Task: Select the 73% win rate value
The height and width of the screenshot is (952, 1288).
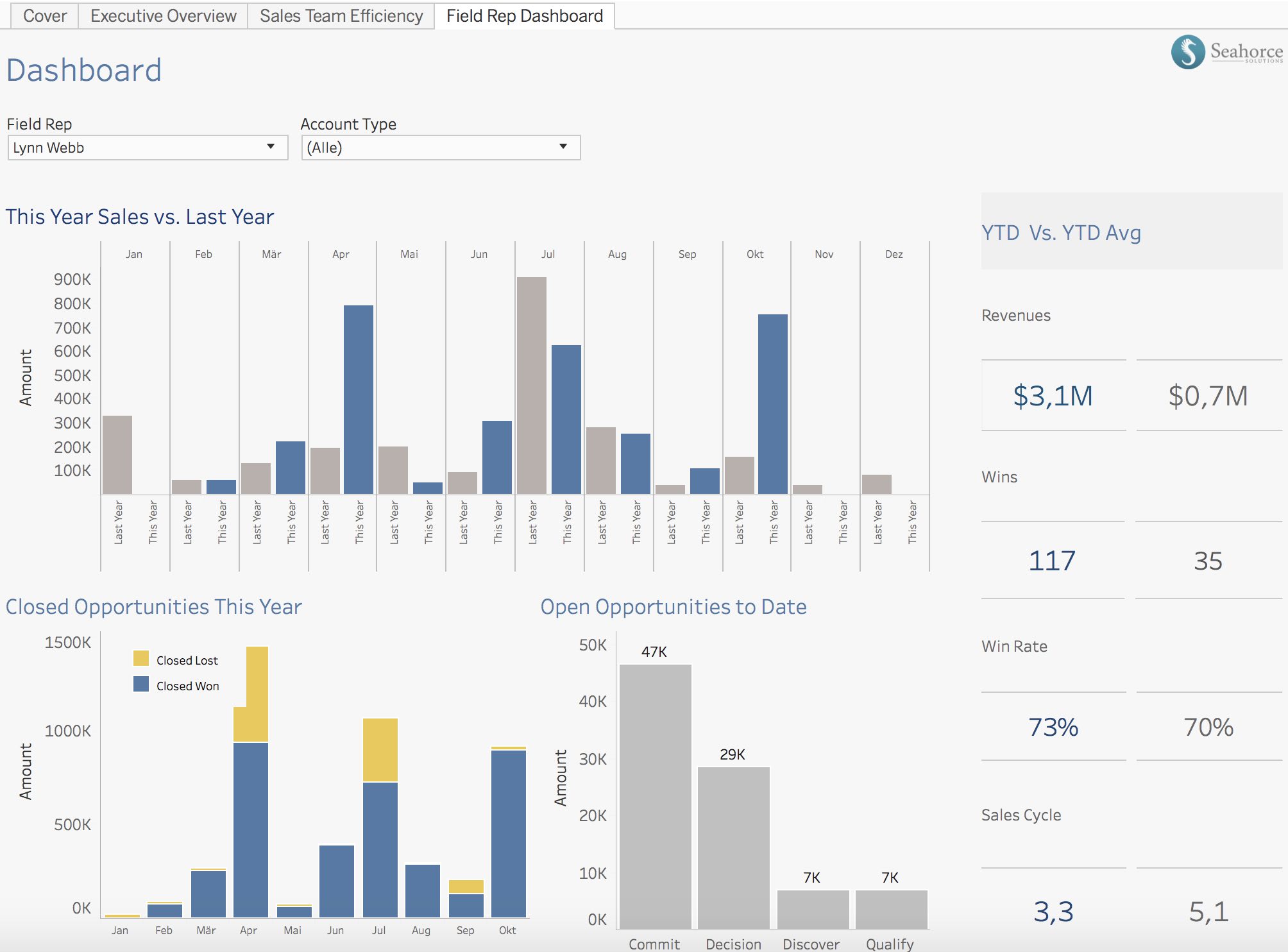Action: click(x=1053, y=727)
